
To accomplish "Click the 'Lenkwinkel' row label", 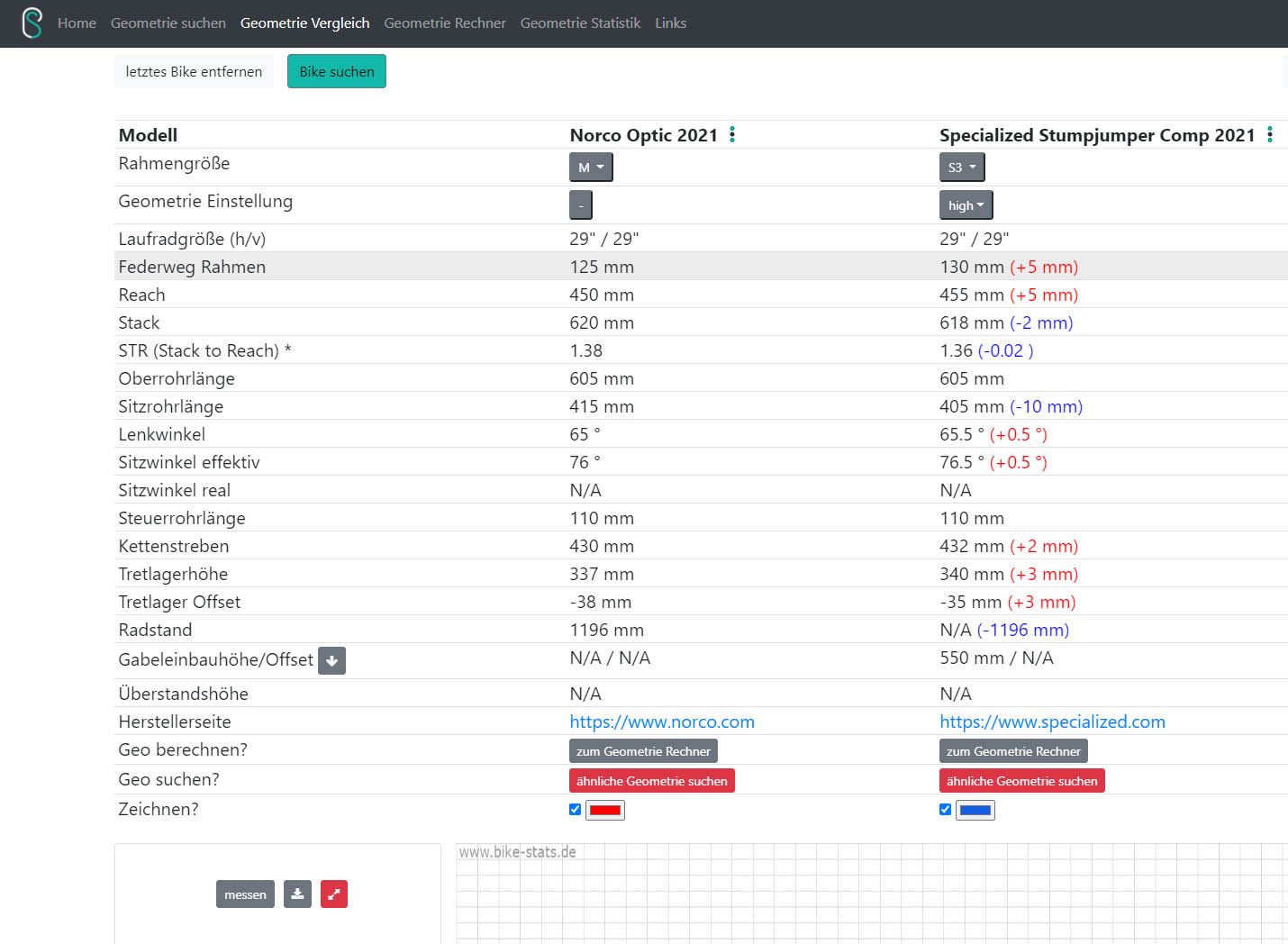I will pos(162,434).
